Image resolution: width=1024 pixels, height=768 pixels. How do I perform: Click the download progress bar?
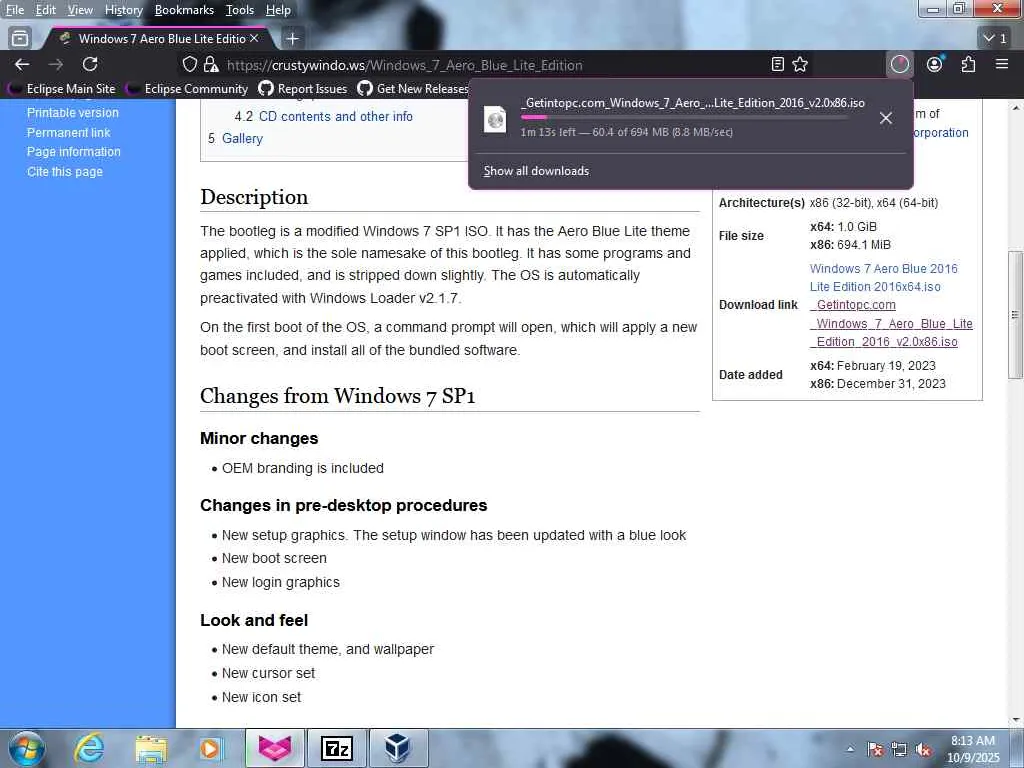684,118
